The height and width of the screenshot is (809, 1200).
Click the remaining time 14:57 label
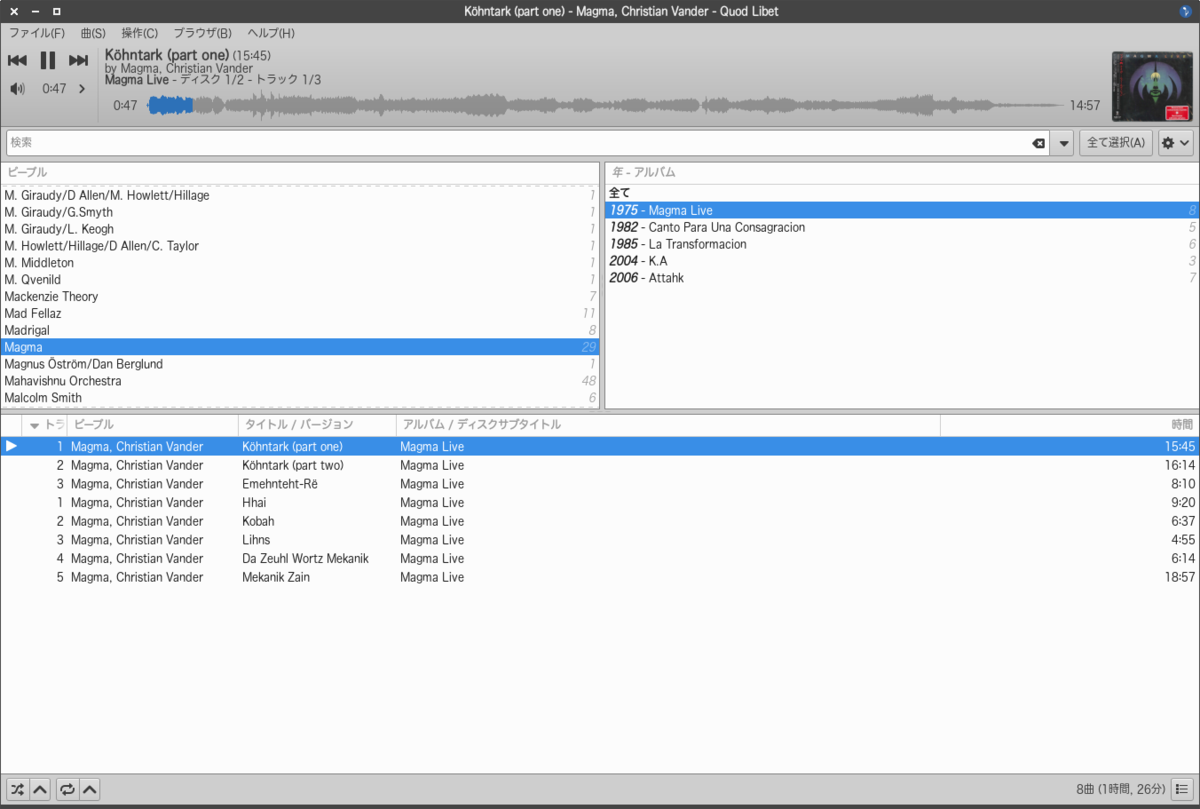(1084, 105)
